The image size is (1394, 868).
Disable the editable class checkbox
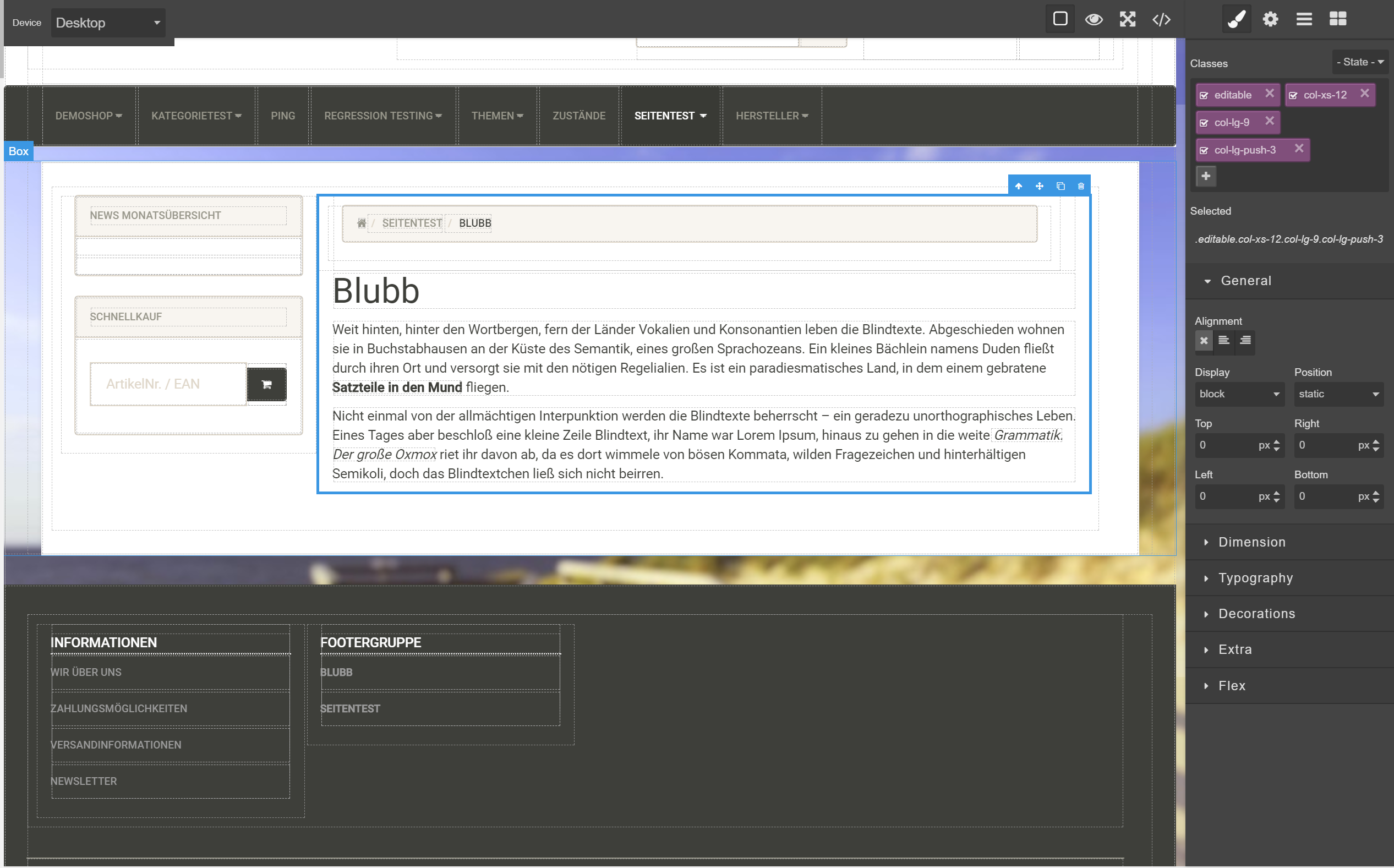coord(1204,95)
